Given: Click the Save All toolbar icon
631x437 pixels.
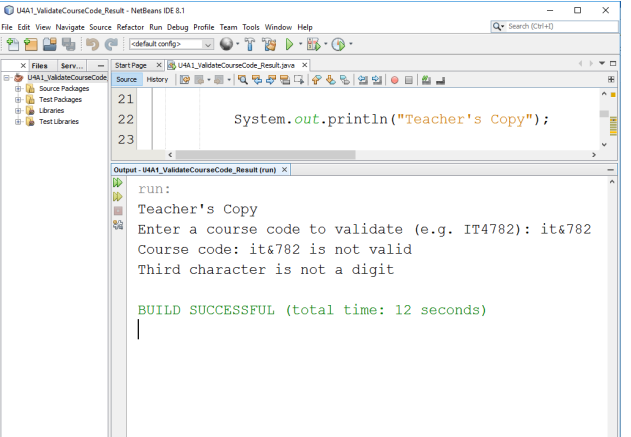Looking at the screenshot, I should pos(68,44).
